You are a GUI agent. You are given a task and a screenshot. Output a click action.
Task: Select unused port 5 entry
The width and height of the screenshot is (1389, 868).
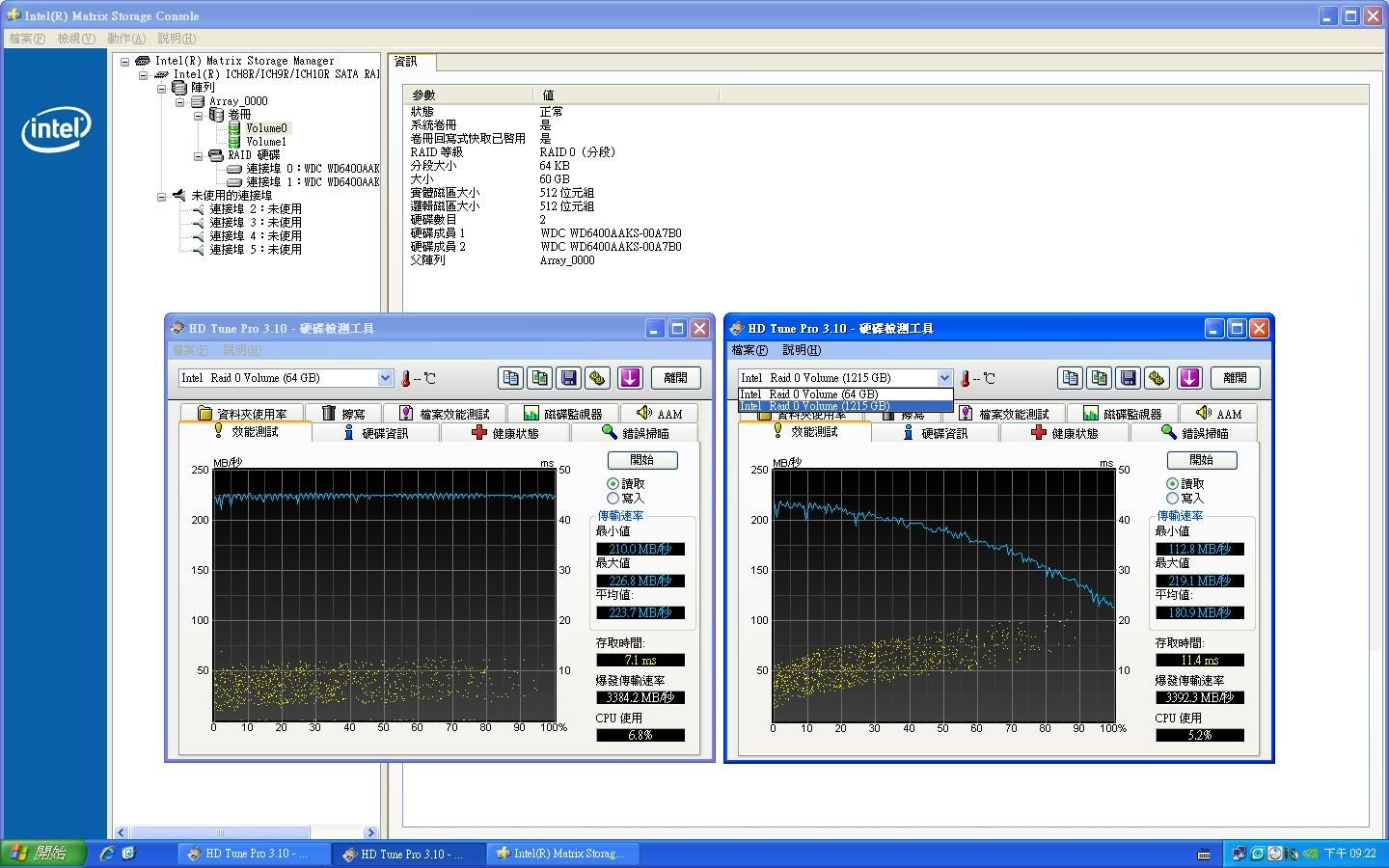[x=256, y=250]
